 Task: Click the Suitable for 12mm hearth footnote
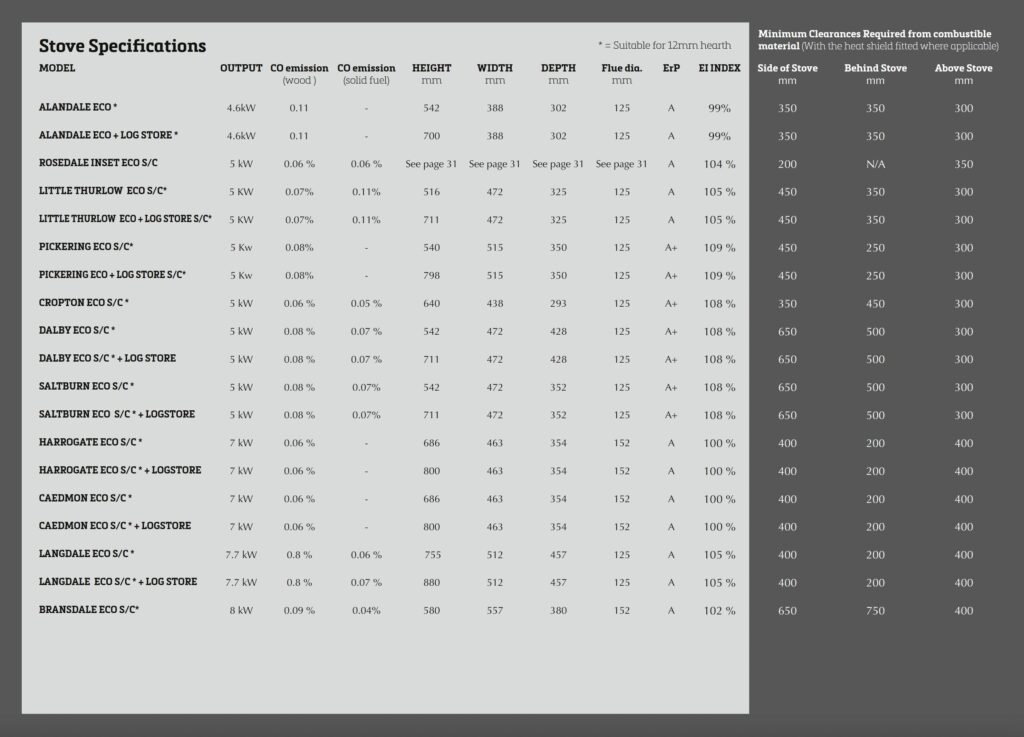665,45
